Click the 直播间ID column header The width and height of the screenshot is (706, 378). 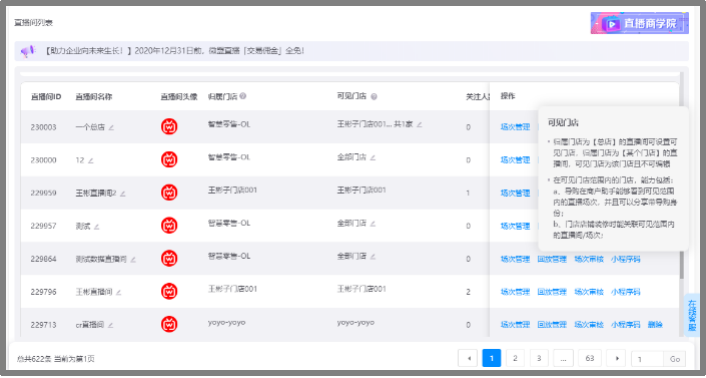point(46,96)
